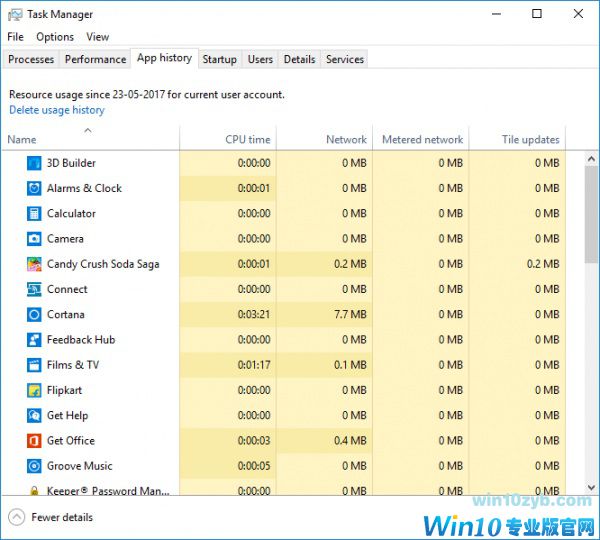Image resolution: width=600 pixels, height=540 pixels.
Task: Sort by Network column header
Action: (x=324, y=139)
